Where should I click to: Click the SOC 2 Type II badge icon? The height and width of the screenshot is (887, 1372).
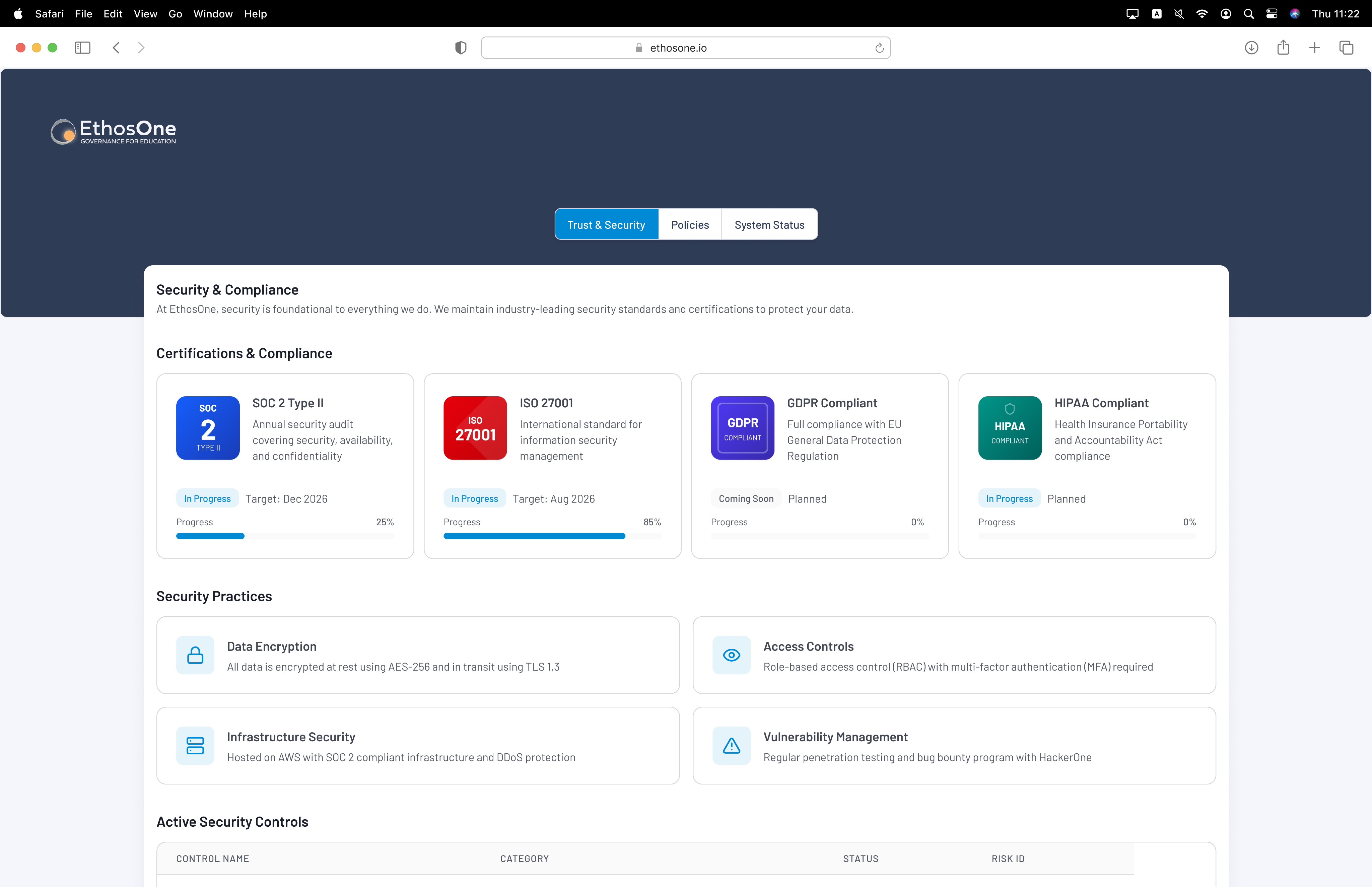tap(208, 428)
